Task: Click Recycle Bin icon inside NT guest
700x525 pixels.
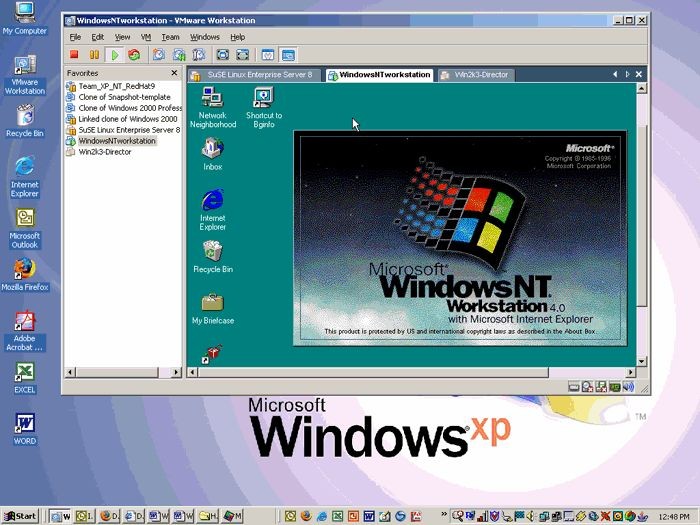Action: (212, 256)
